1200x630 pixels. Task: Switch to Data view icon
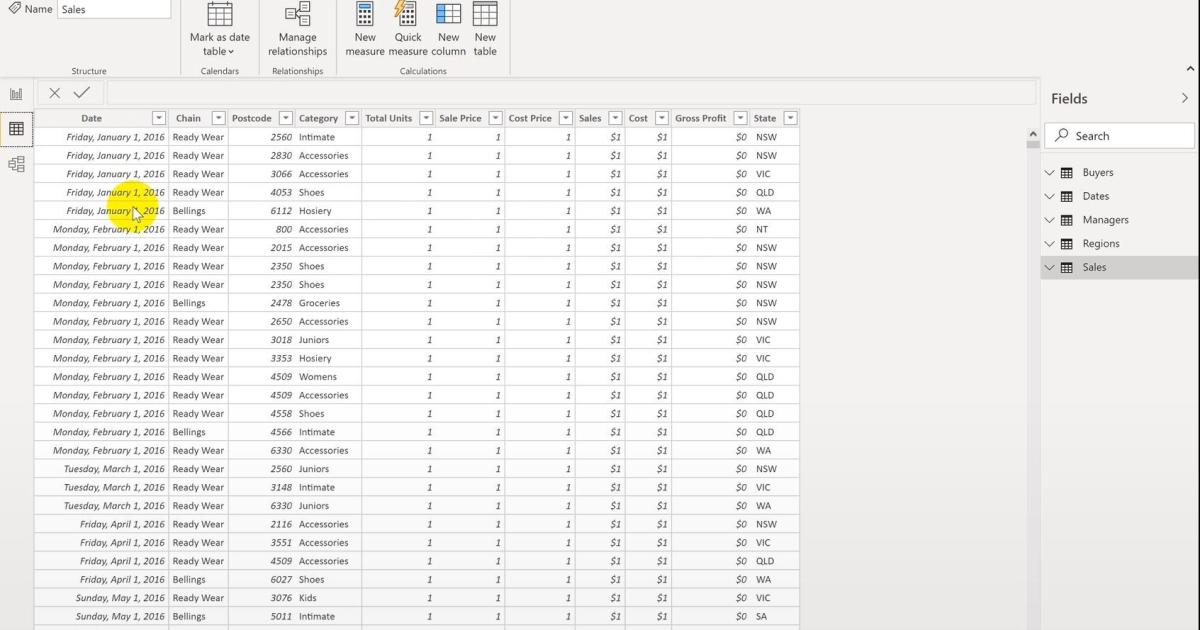tap(16, 129)
